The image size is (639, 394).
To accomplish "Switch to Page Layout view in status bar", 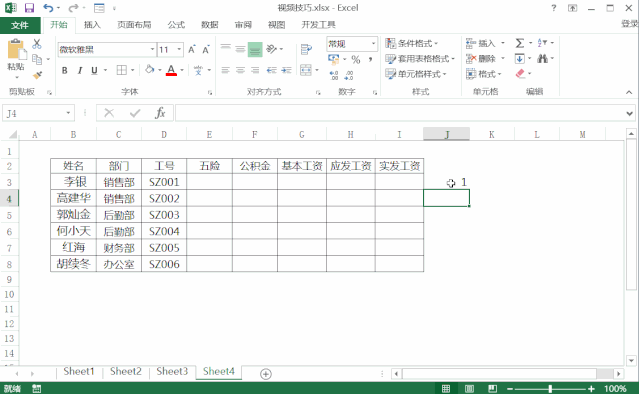I will [469, 388].
